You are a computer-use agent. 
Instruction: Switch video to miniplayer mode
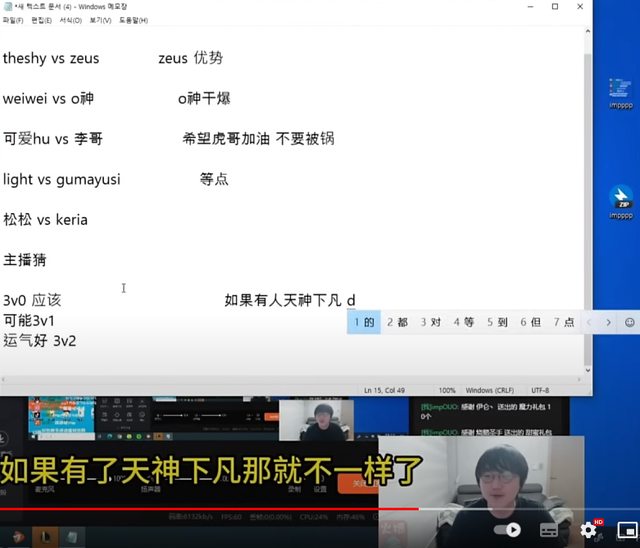(x=626, y=530)
